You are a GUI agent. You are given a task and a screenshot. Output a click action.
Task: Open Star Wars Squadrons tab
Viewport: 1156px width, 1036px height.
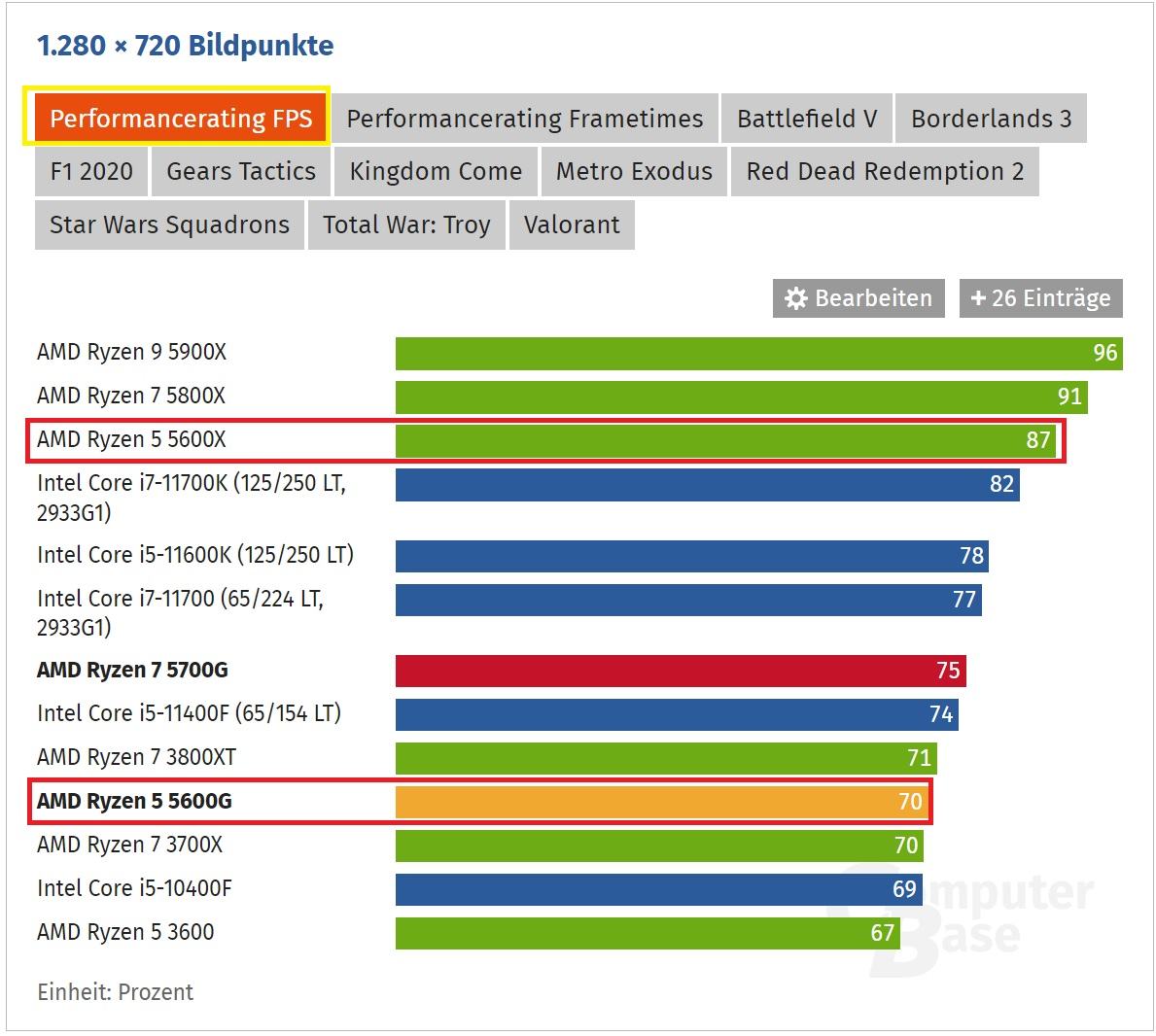point(169,224)
